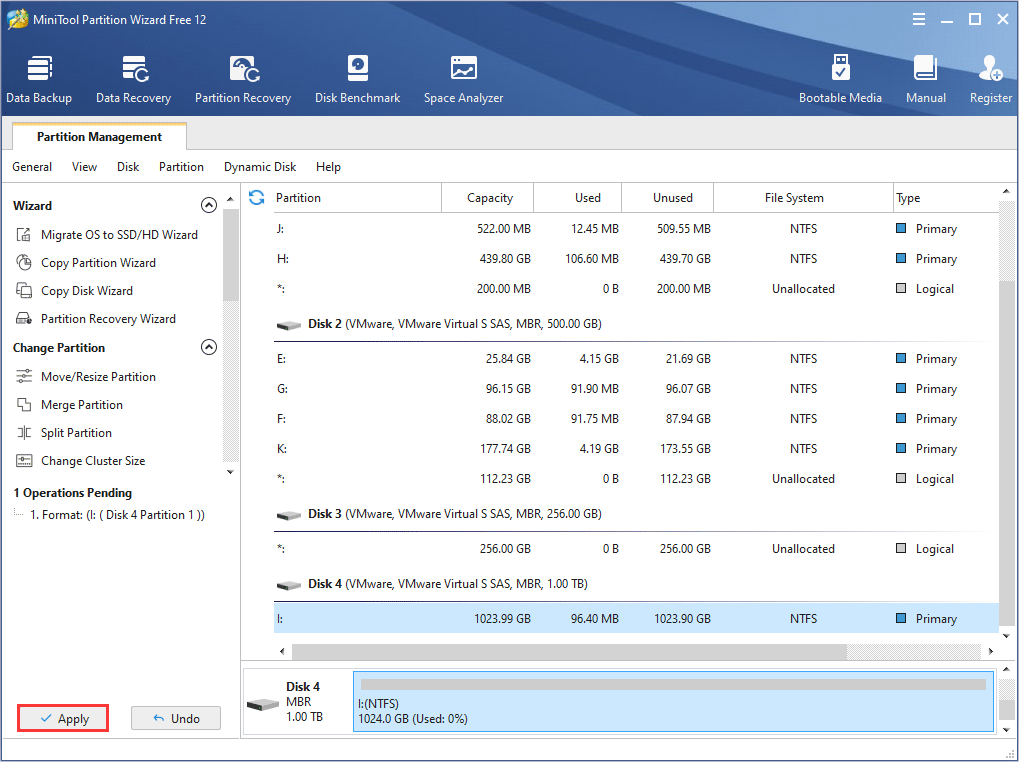Launch Copy Disk Wizard

pos(73,290)
